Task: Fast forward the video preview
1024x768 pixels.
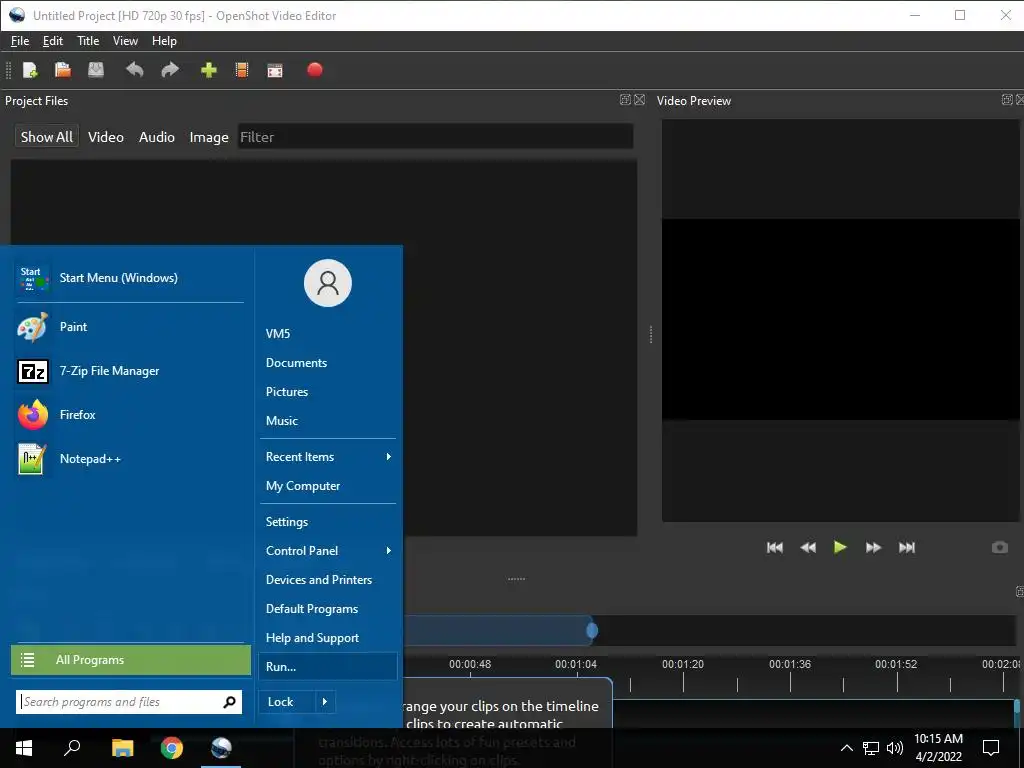Action: click(x=873, y=547)
